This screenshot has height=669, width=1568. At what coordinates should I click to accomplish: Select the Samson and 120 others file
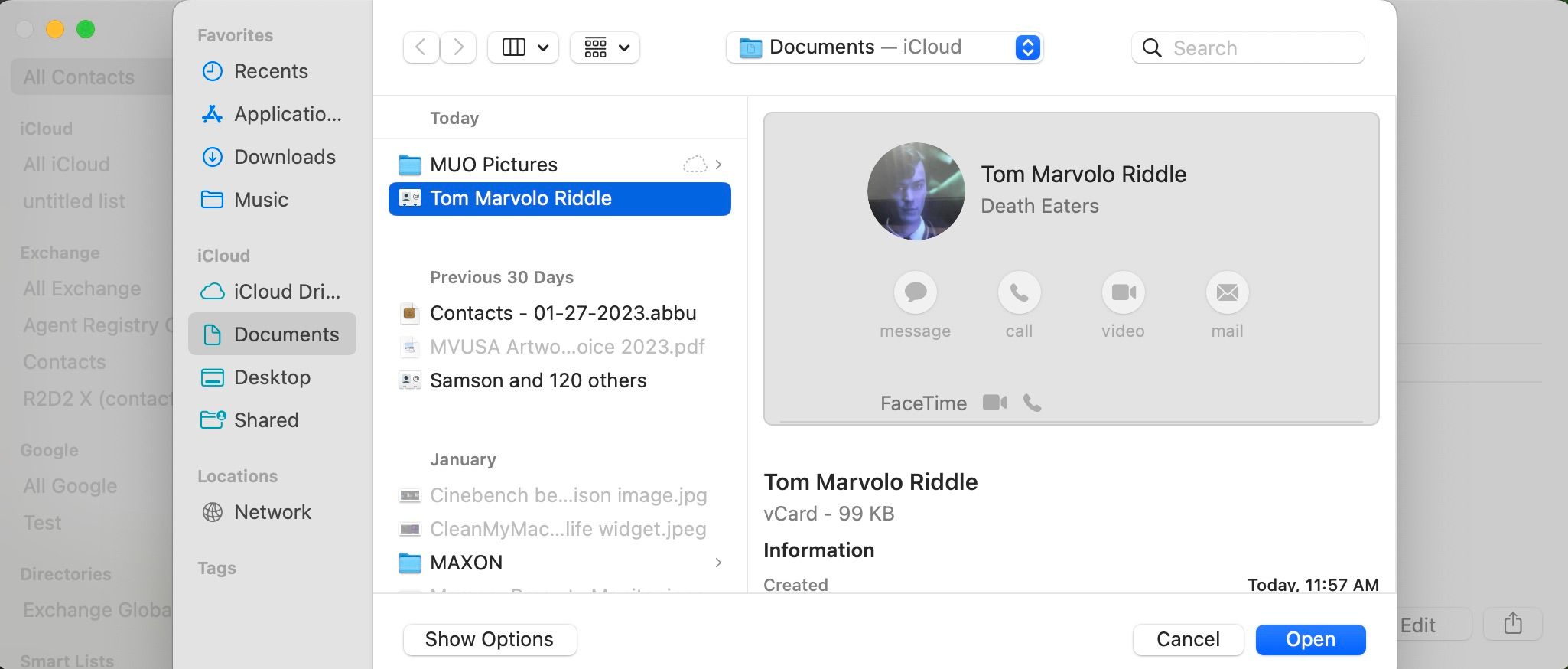[538, 380]
